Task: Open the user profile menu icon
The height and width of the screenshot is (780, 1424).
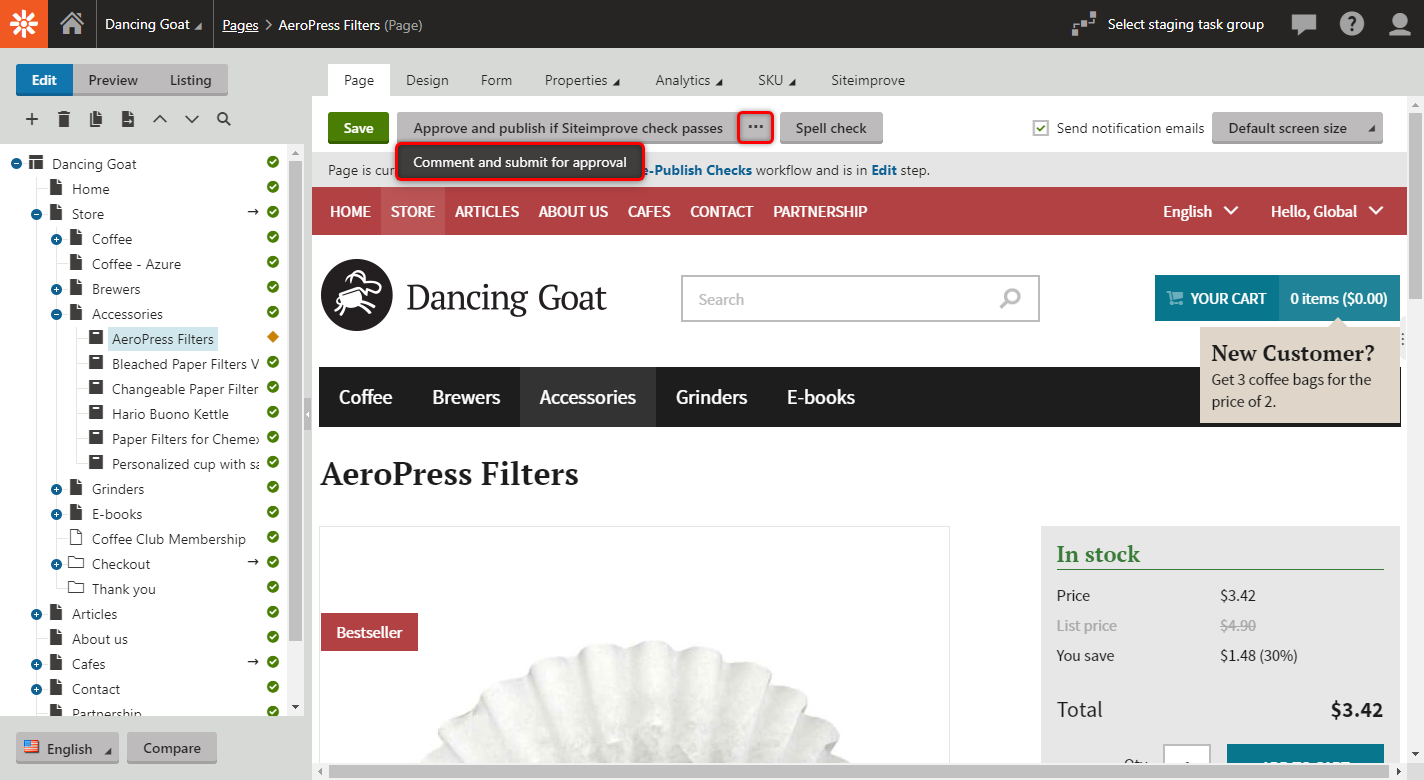Action: tap(1400, 24)
